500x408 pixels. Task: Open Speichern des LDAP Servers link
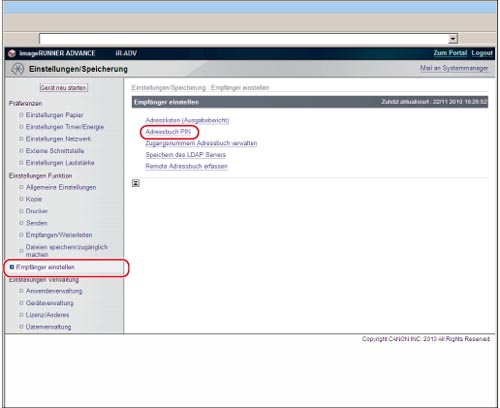pyautogui.click(x=186, y=155)
